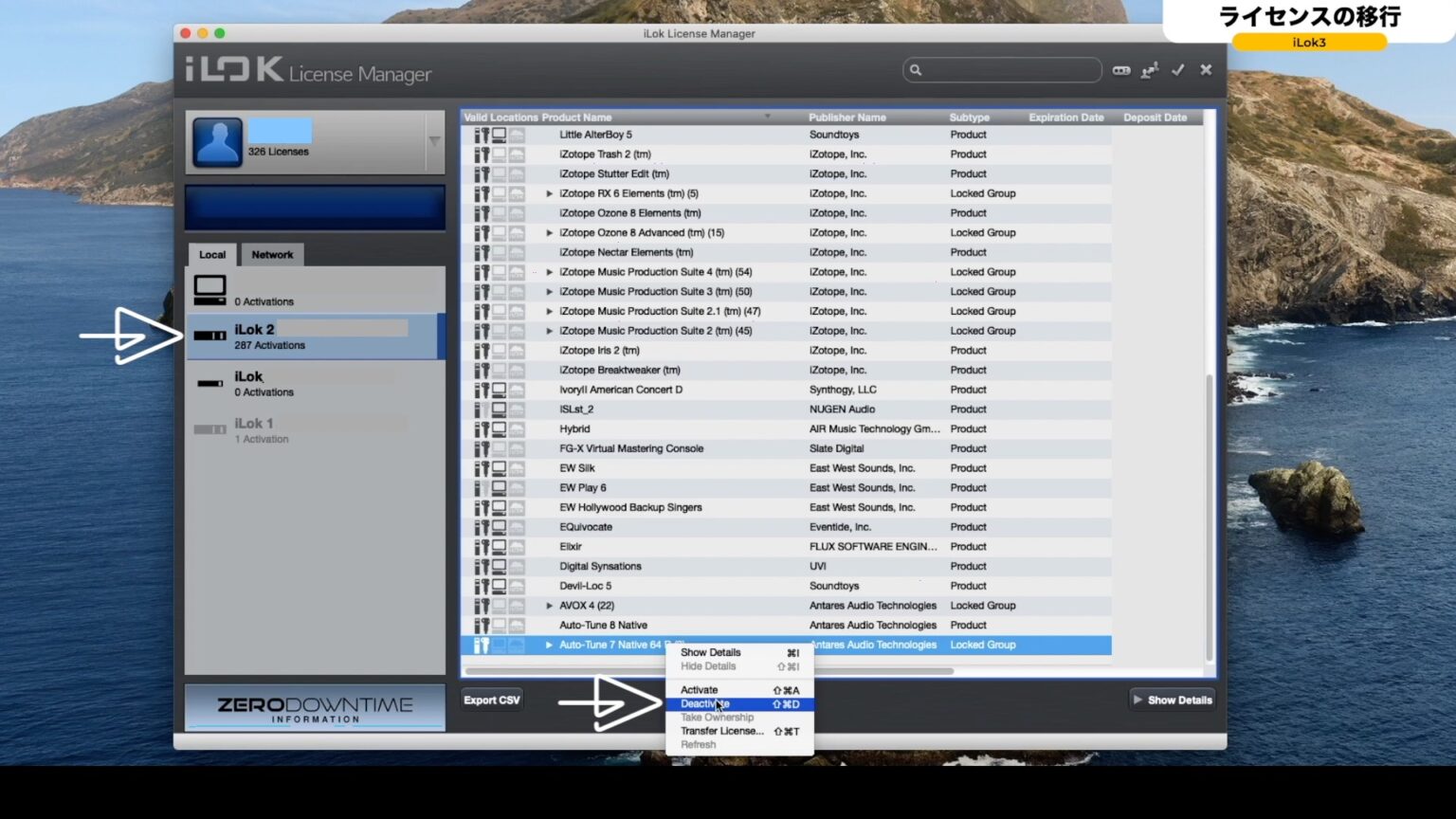Click the iLok dongle icon in top toolbar
The height and width of the screenshot is (819, 1456).
(x=1121, y=70)
